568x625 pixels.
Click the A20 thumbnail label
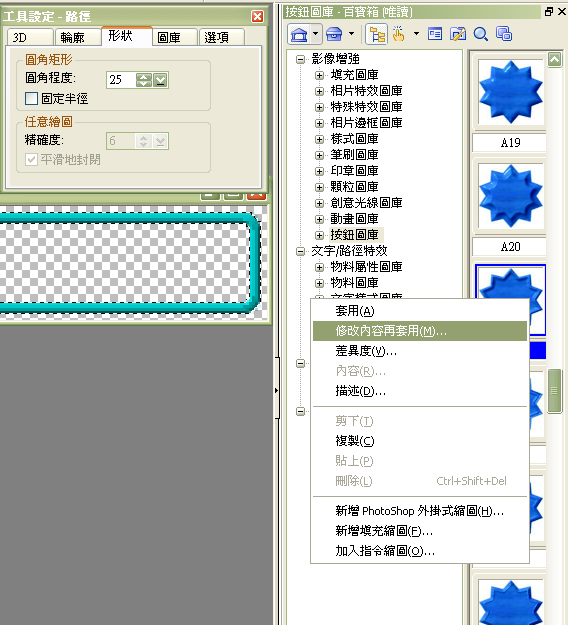point(510,247)
